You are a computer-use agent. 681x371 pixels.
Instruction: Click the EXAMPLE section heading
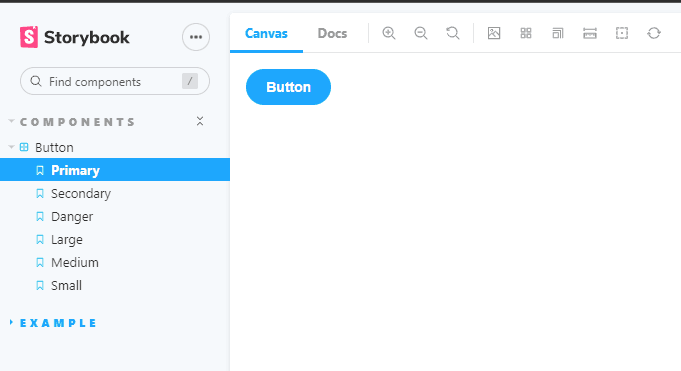pos(58,323)
